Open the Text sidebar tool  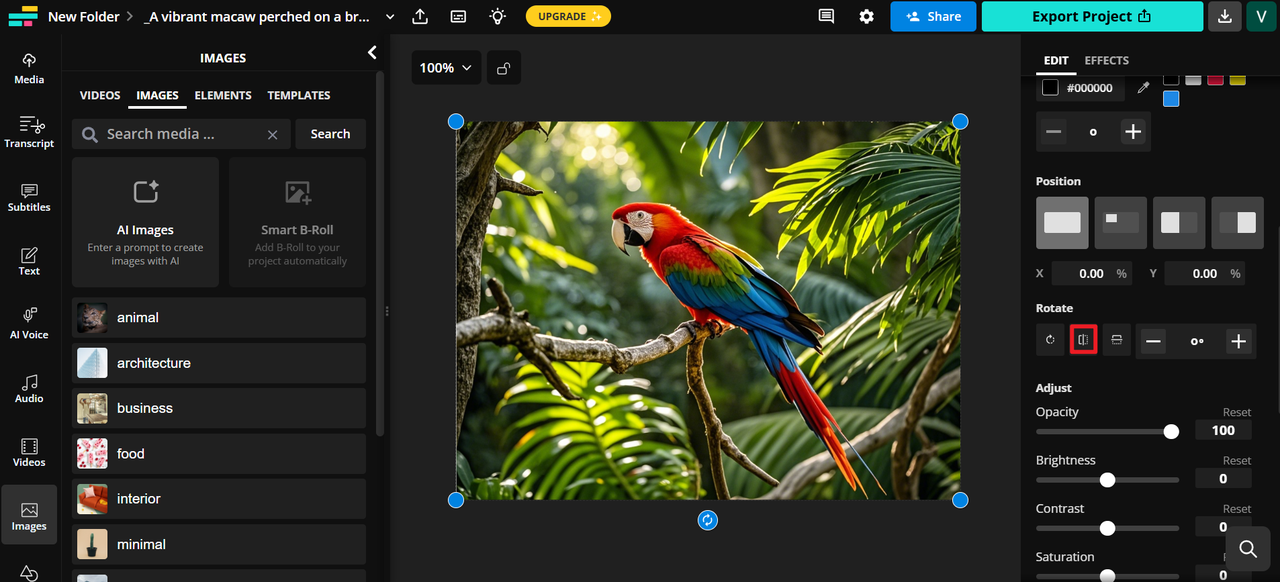tap(29, 260)
